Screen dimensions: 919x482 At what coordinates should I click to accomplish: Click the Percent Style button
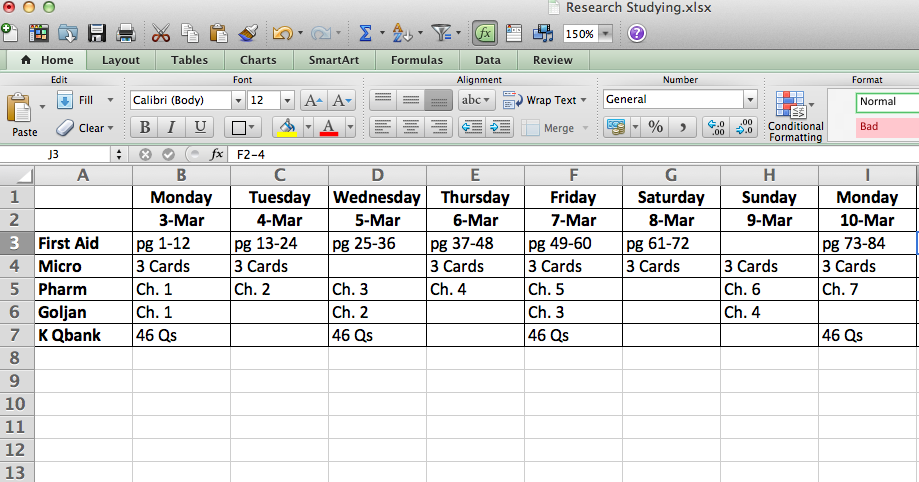point(656,127)
